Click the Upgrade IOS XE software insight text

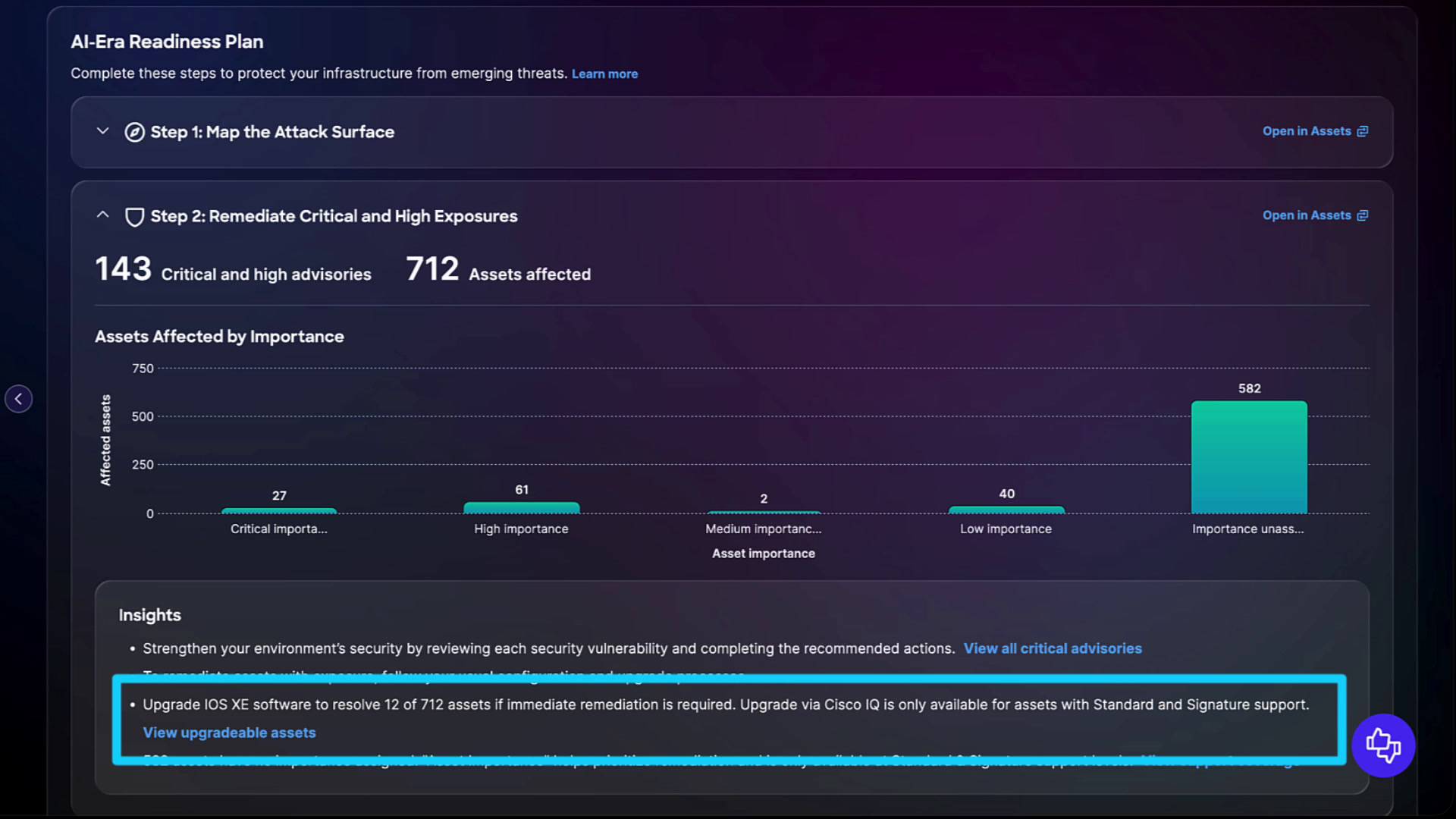pyautogui.click(x=726, y=704)
